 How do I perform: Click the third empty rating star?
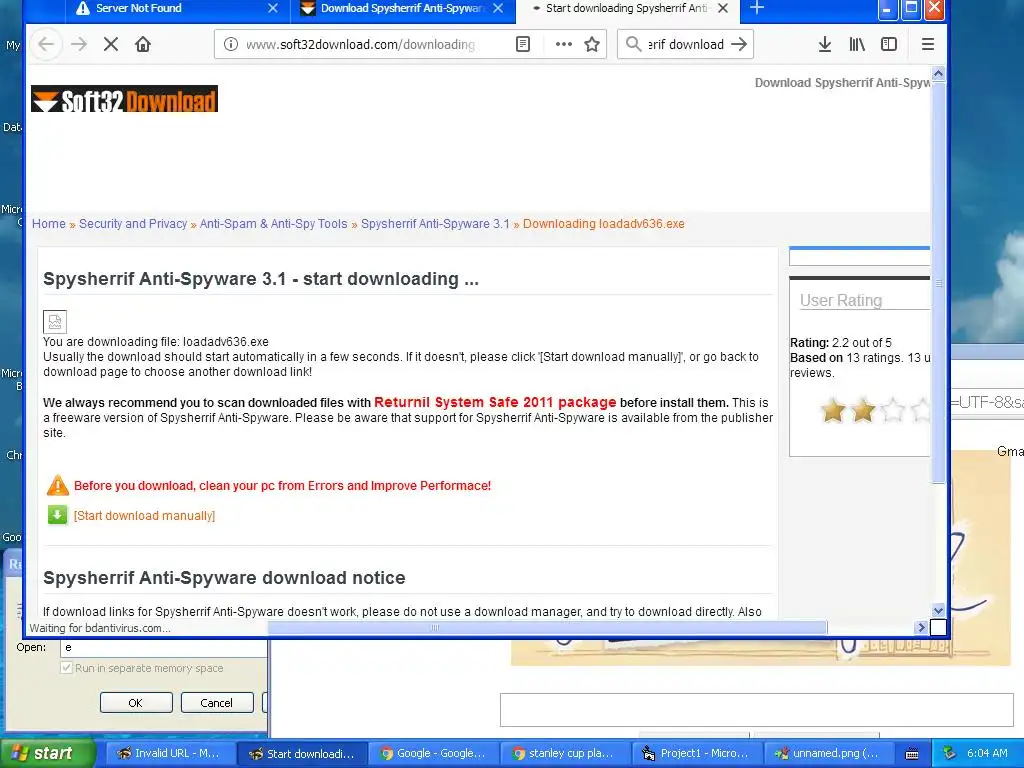tap(893, 410)
